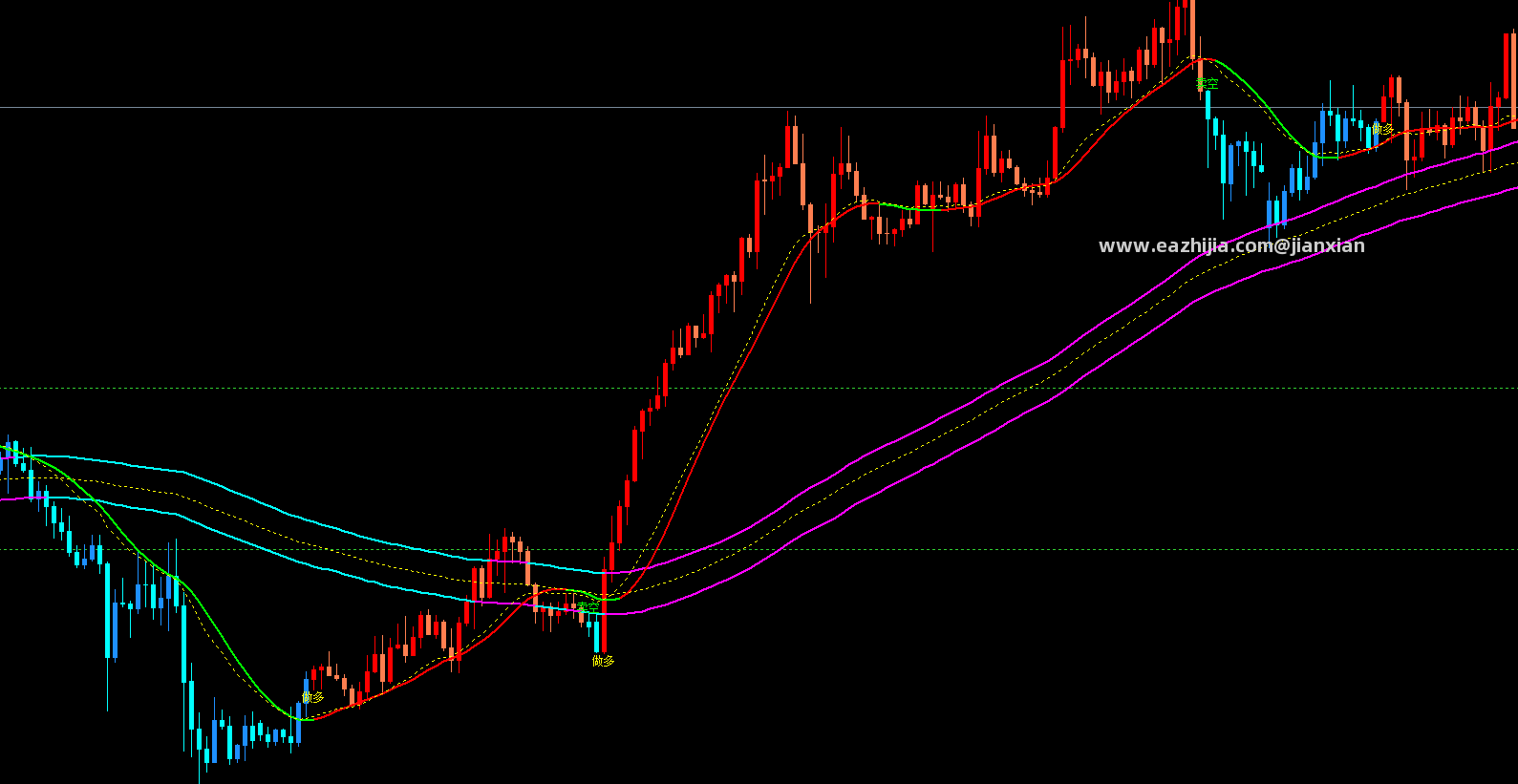The width and height of the screenshot is (1518, 784).
Task: Select the 做多 label beneath the tall cyan candle
Action: 603,660
